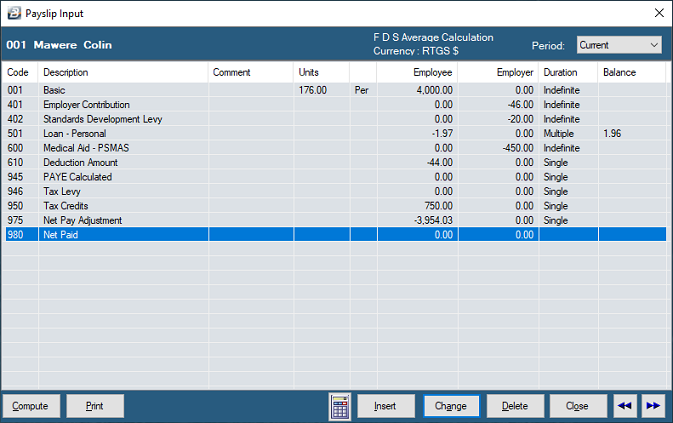Click the 750.00 tax credits amount
The height and width of the screenshot is (423, 673).
[439, 206]
